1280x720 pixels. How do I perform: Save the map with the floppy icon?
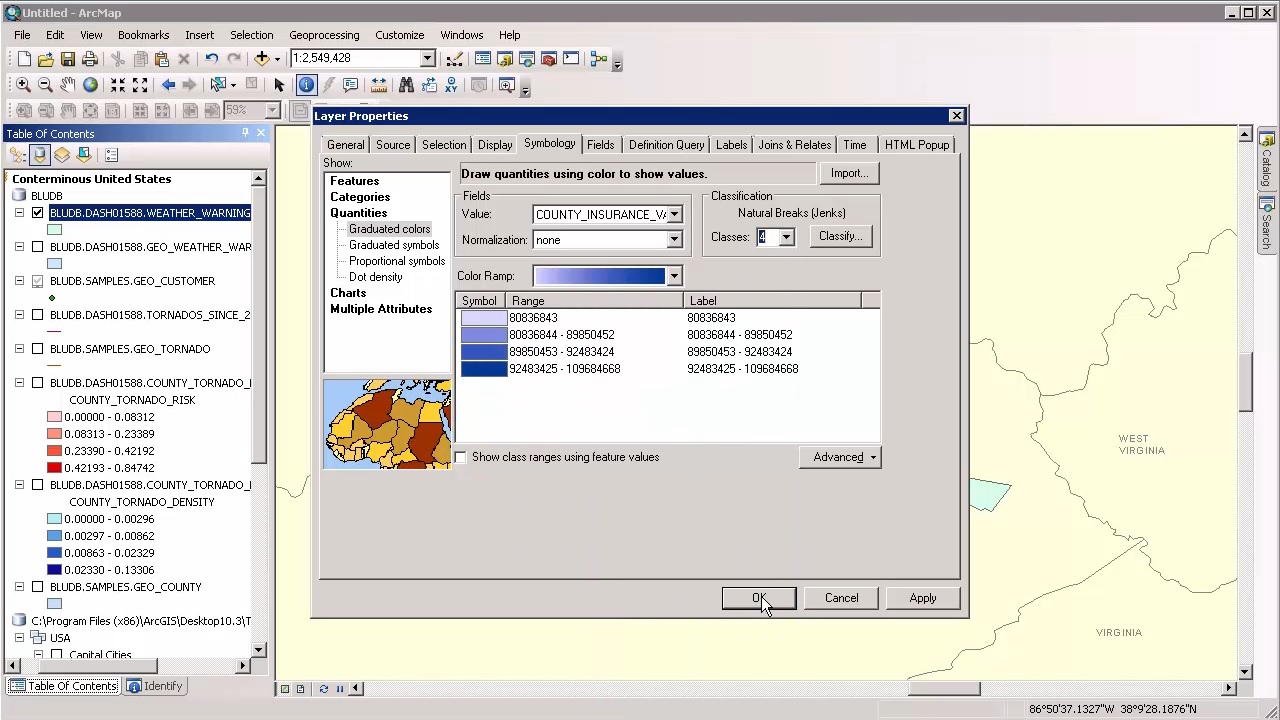pyautogui.click(x=68, y=59)
